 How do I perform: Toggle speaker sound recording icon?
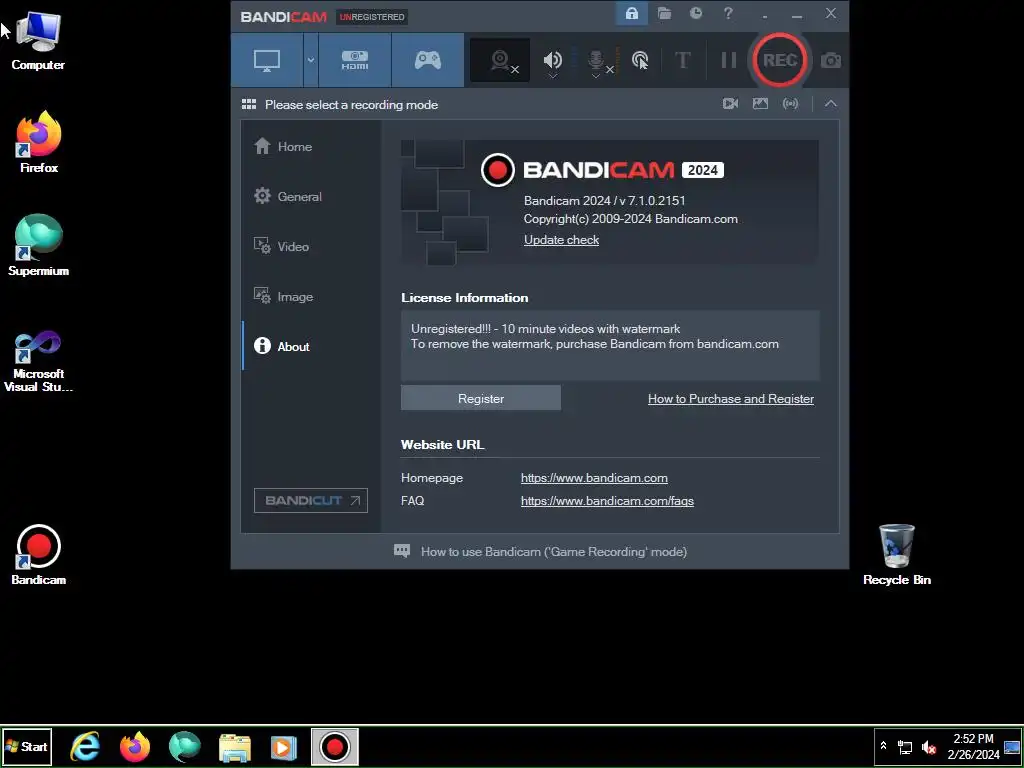[x=552, y=61]
